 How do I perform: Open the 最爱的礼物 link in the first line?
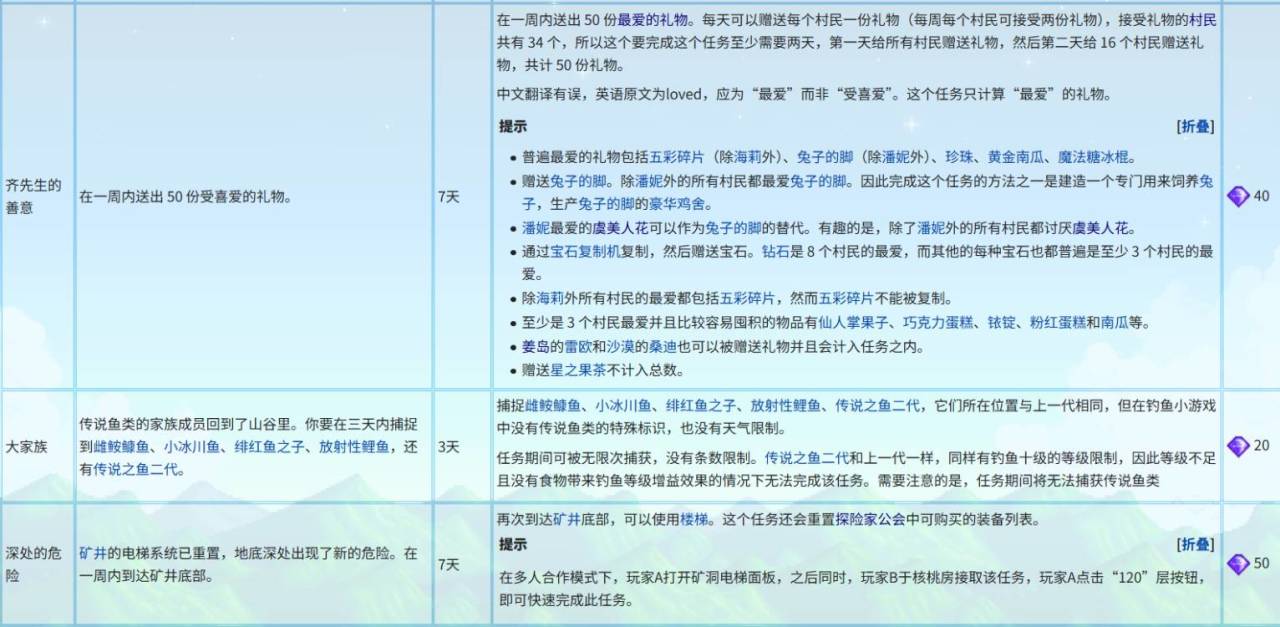pyautogui.click(x=653, y=20)
